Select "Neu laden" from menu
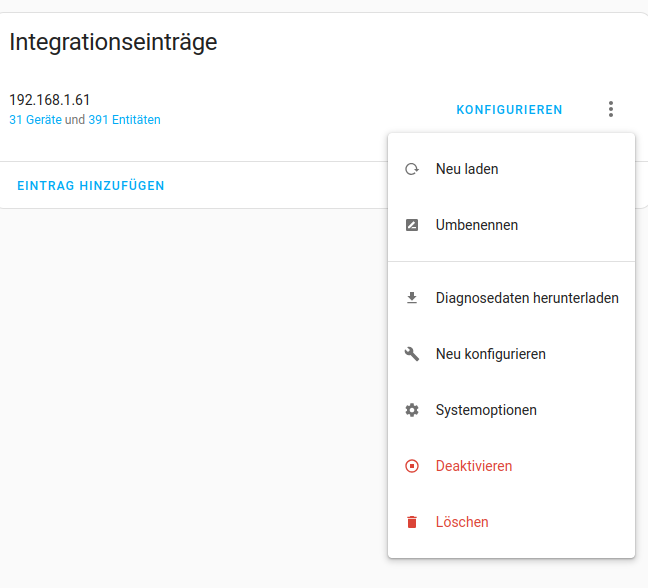 pyautogui.click(x=511, y=169)
